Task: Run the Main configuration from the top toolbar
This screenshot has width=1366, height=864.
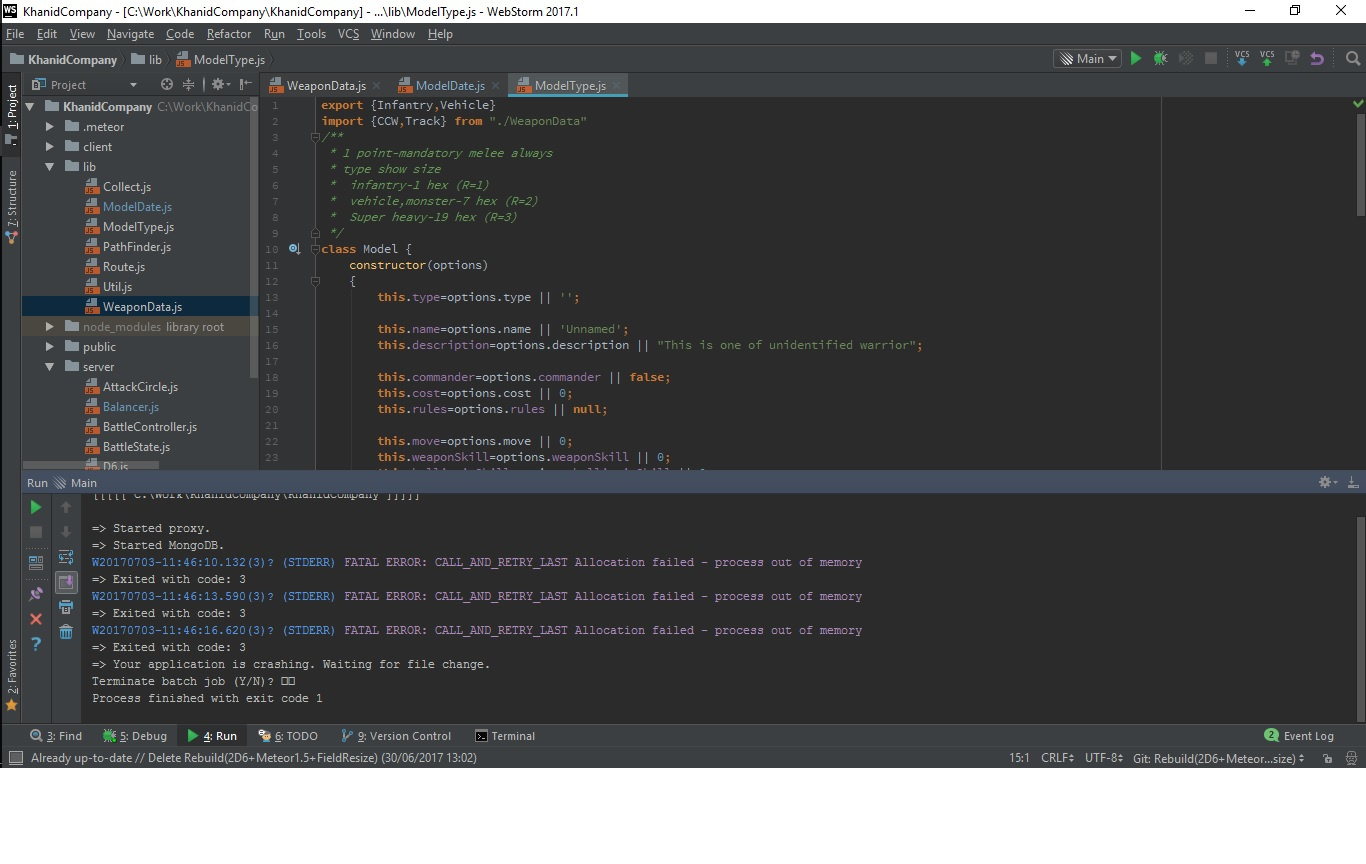Action: [x=1135, y=59]
